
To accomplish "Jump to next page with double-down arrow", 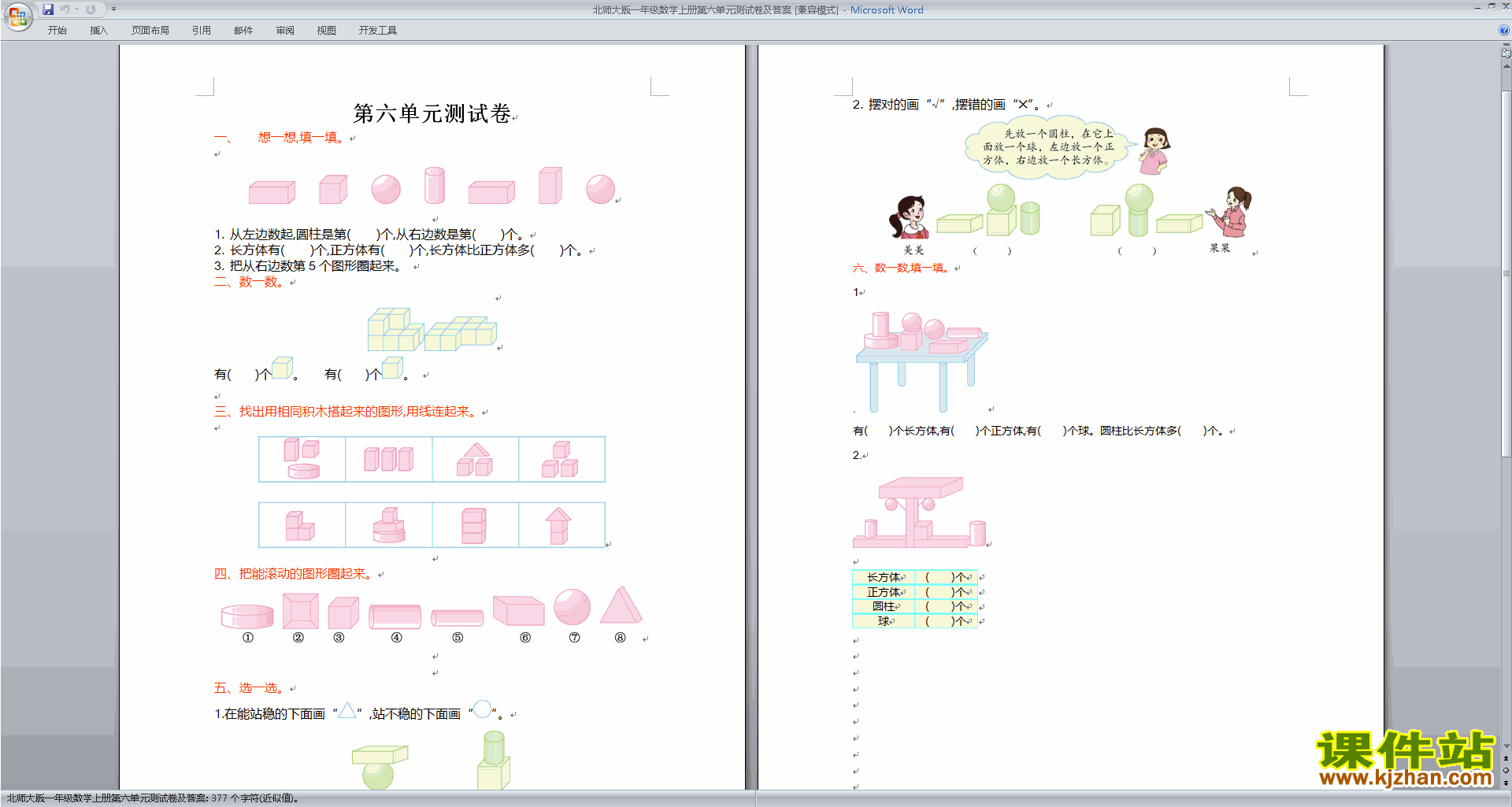I will tap(1506, 783).
